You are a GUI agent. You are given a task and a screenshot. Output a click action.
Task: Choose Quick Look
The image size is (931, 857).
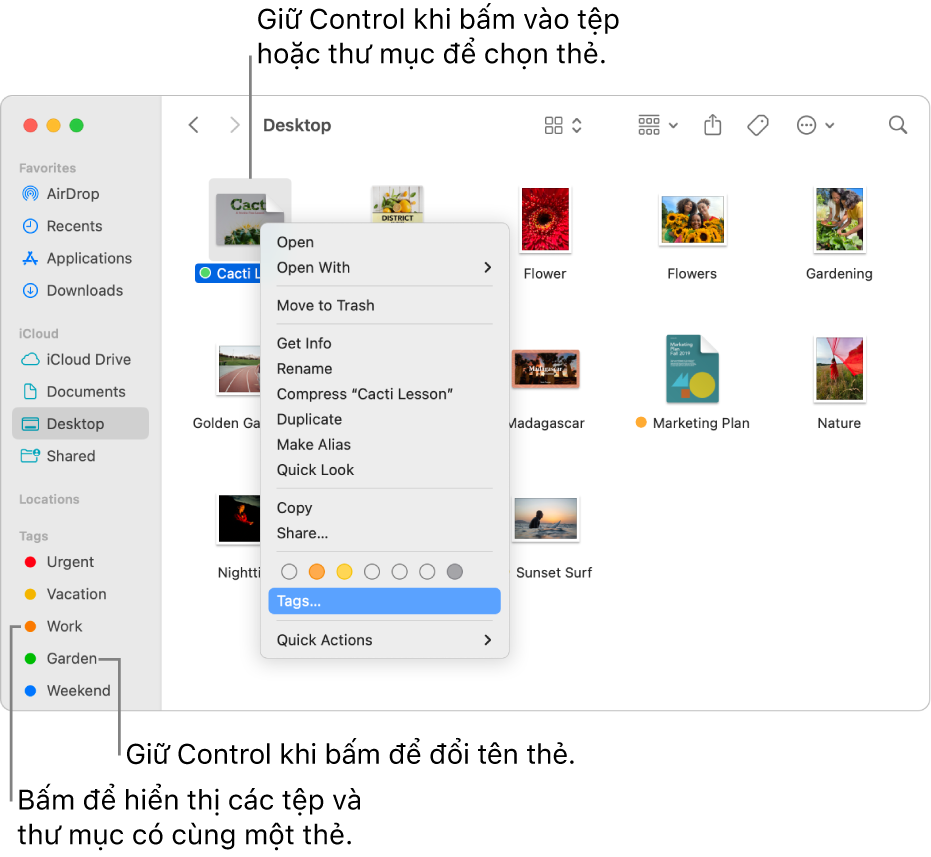(384, 470)
